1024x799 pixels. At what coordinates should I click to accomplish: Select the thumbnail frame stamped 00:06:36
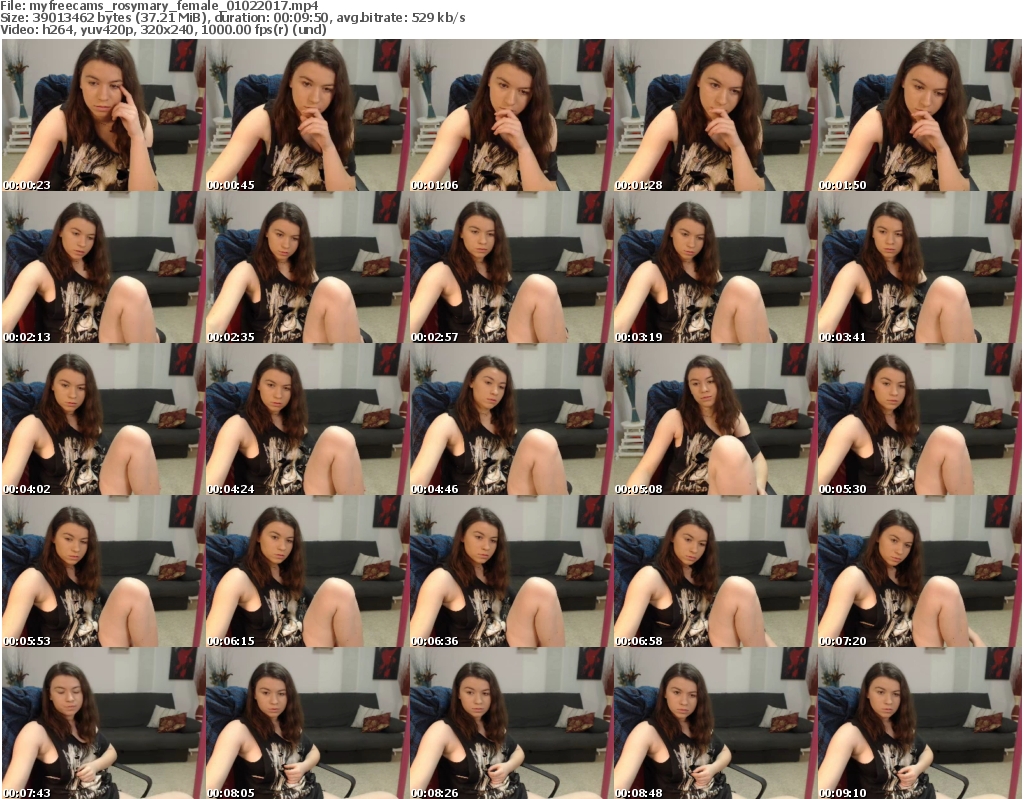pos(511,572)
